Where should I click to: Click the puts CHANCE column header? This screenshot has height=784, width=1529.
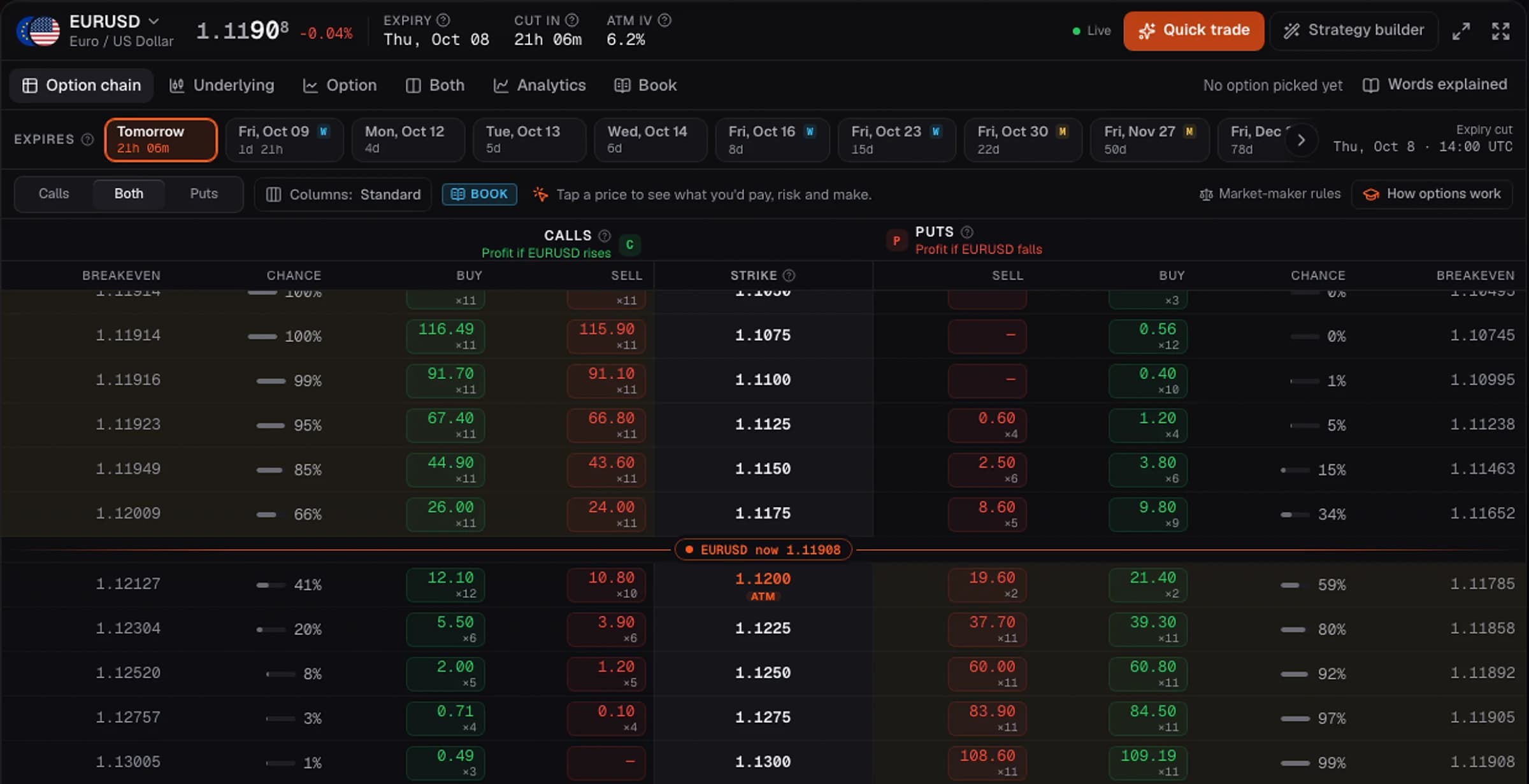(x=1318, y=275)
